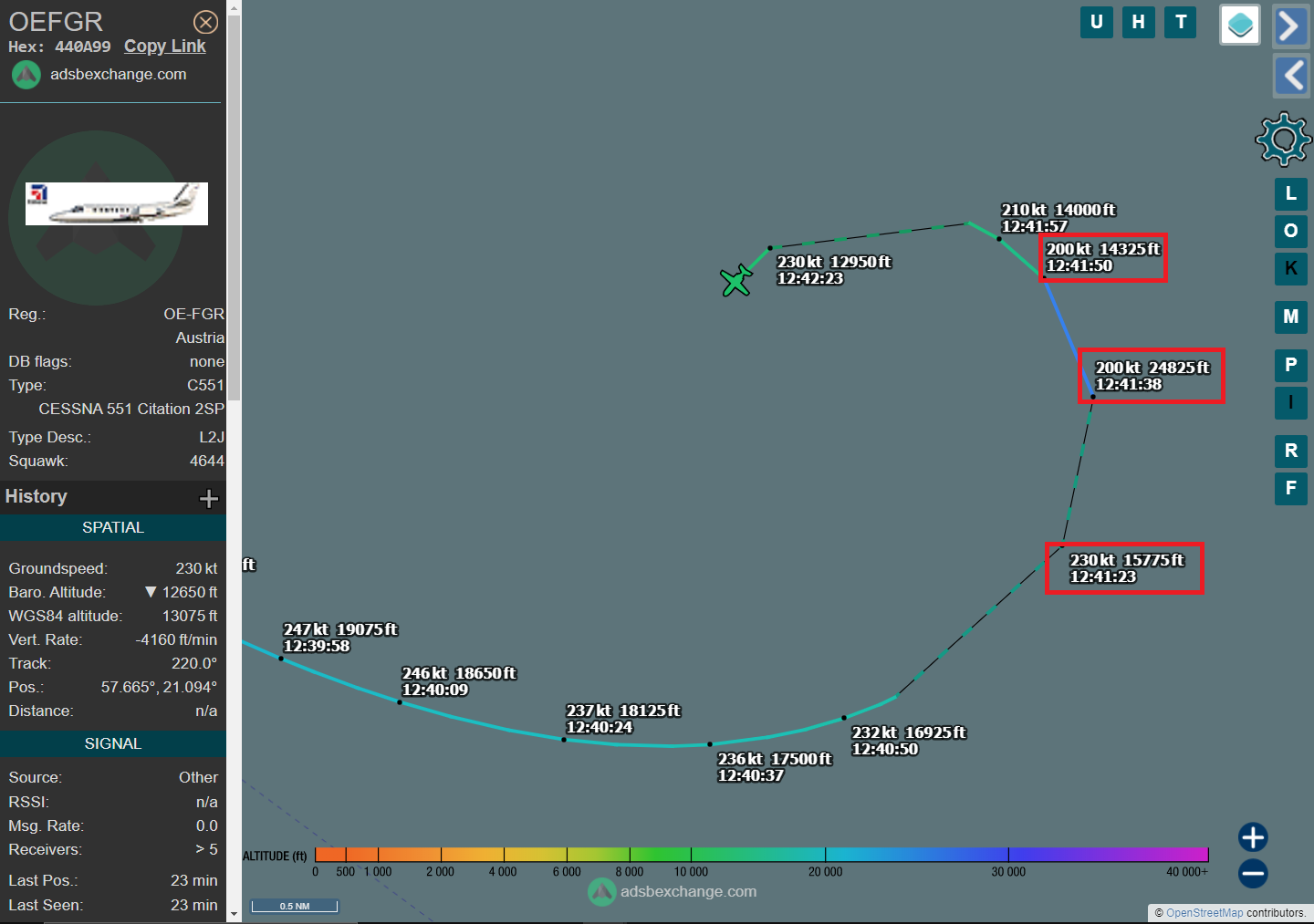Click the 0.5 NM map scale bar
The width and height of the screenshot is (1314, 924).
(295, 906)
